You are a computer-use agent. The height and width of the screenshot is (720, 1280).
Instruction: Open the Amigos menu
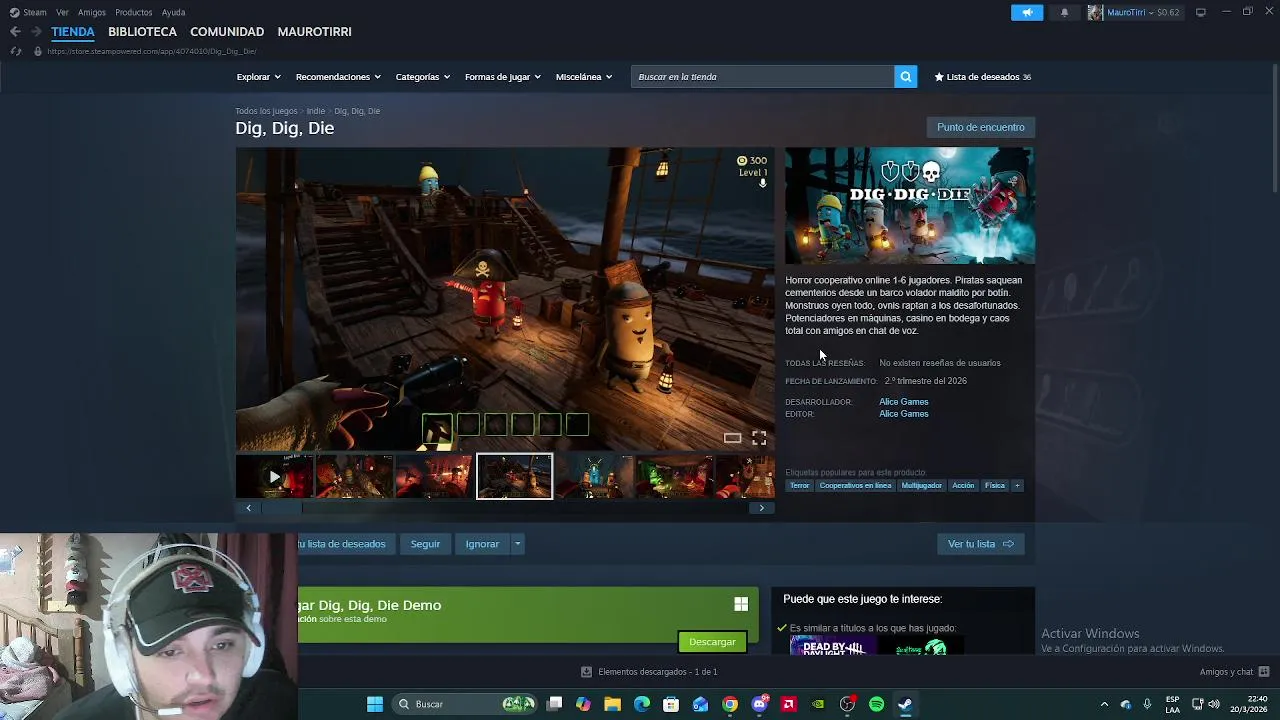[x=92, y=12]
